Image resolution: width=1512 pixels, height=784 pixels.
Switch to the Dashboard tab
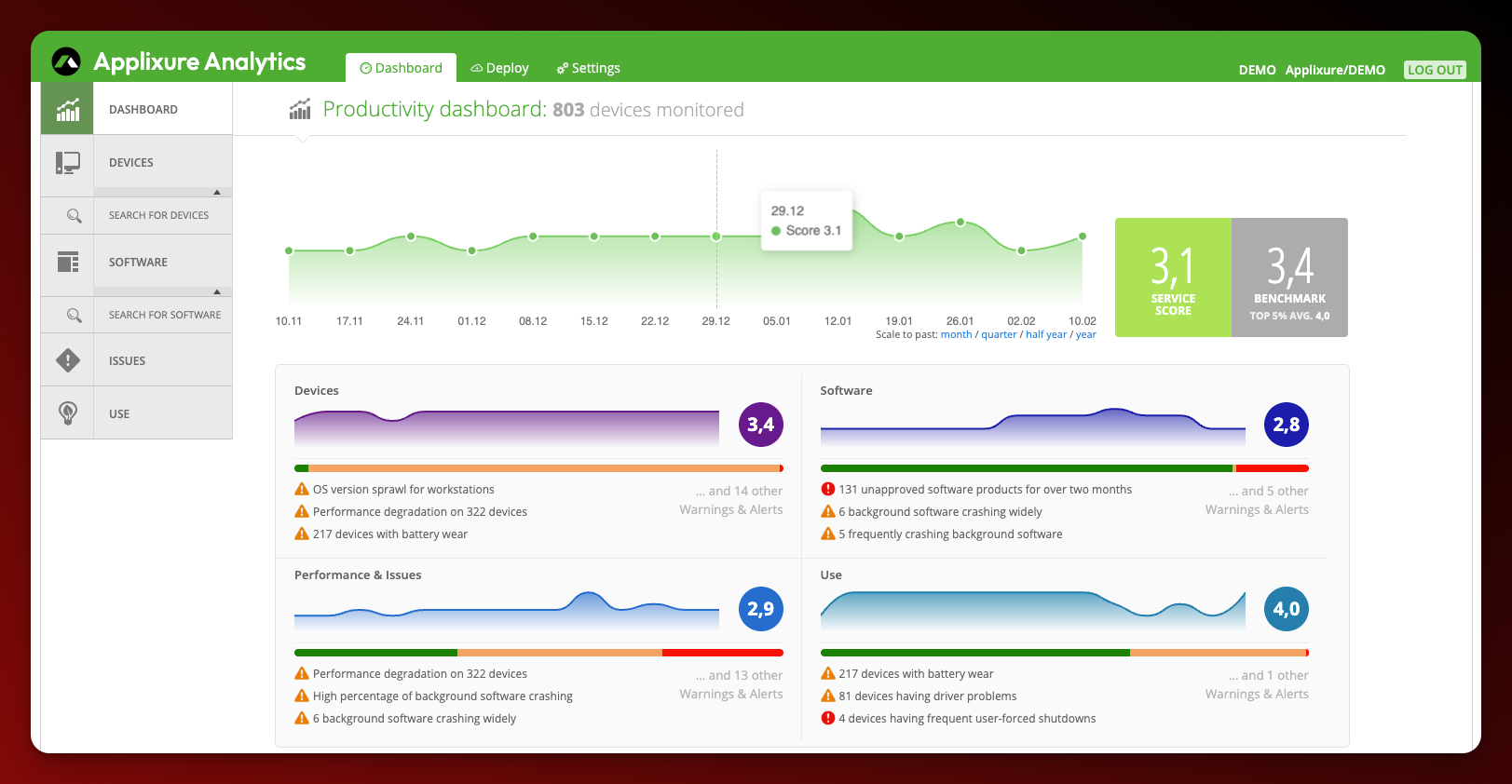401,68
